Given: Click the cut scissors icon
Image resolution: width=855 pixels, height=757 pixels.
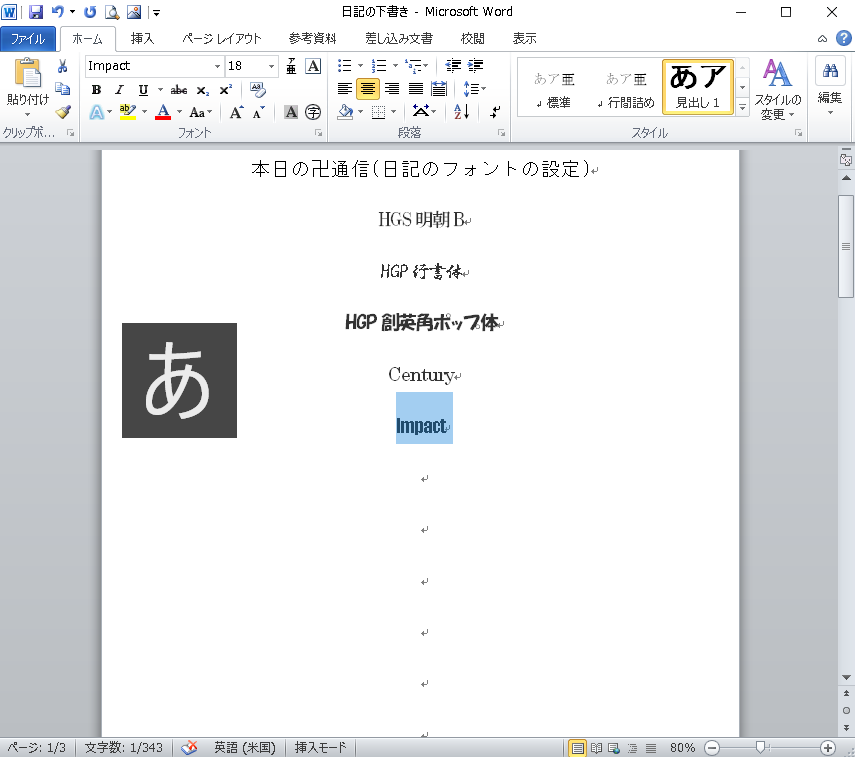Looking at the screenshot, I should pos(63,66).
